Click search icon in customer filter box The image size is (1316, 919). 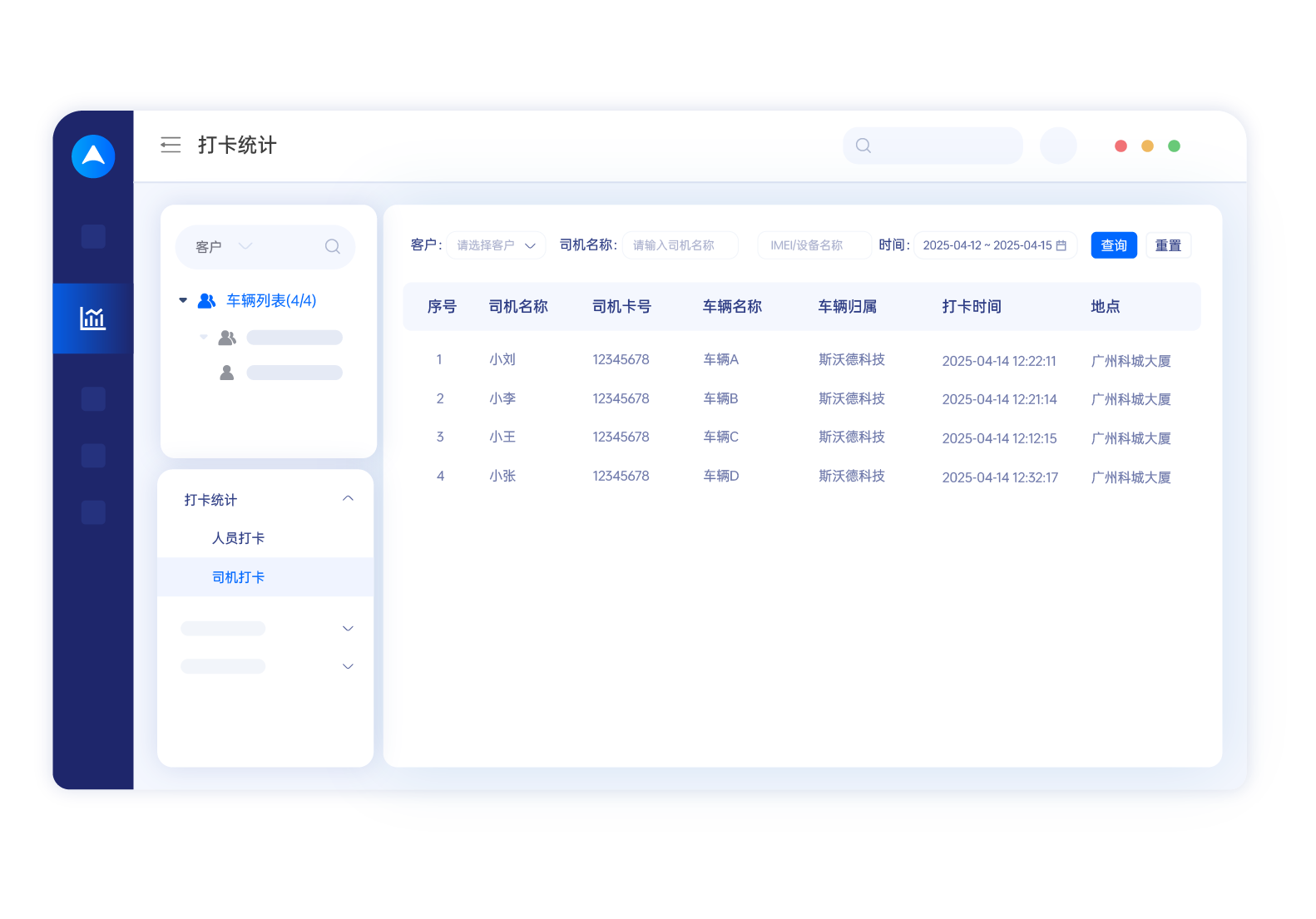point(332,247)
